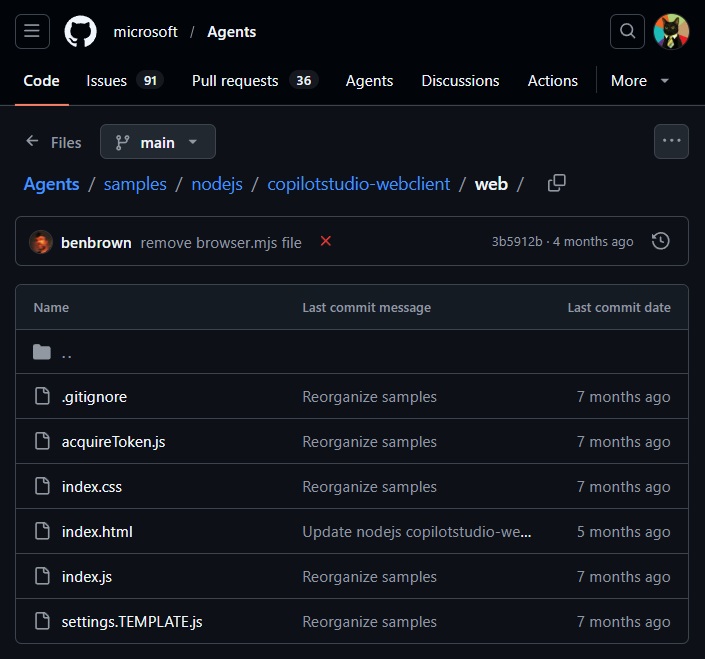Open the settings.TEMPLATE.js file
The width and height of the screenshot is (705, 659).
coord(132,622)
